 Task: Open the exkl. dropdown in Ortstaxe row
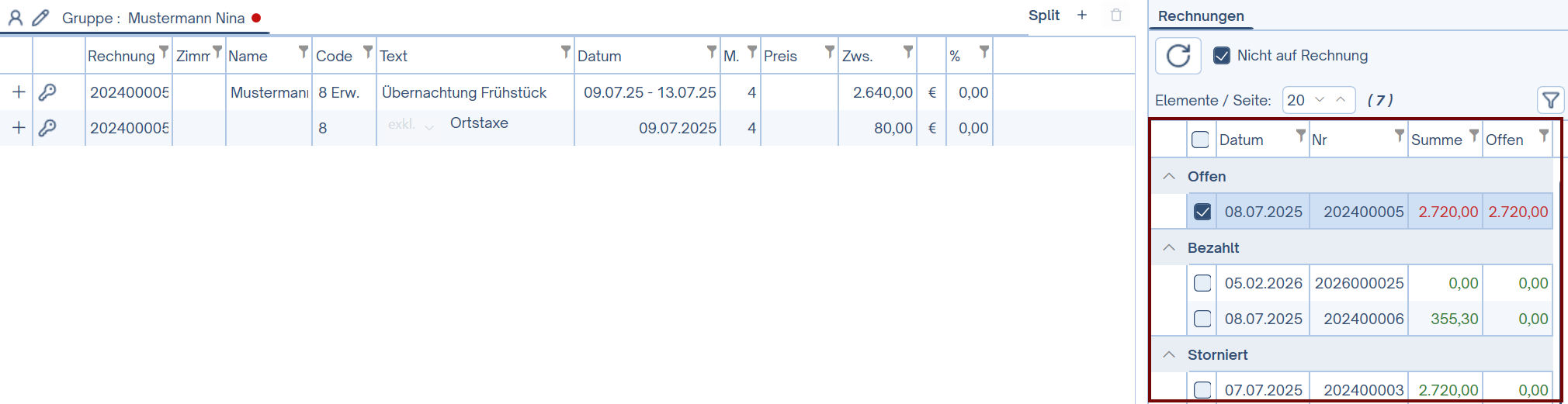coord(411,125)
